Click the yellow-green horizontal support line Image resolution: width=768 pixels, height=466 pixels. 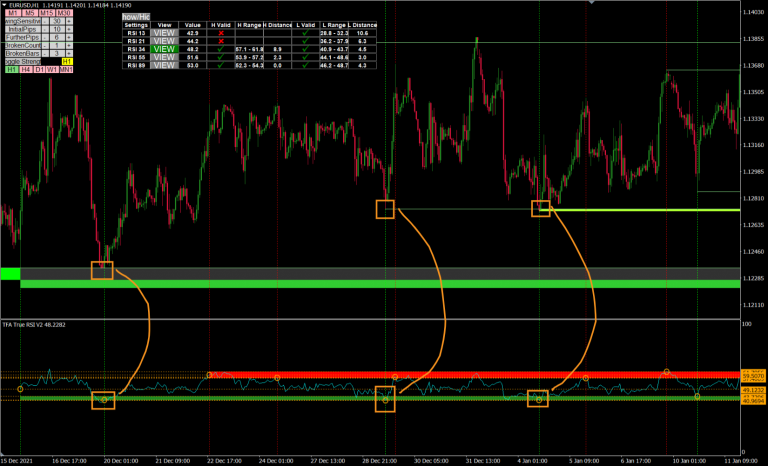[x=640, y=210]
